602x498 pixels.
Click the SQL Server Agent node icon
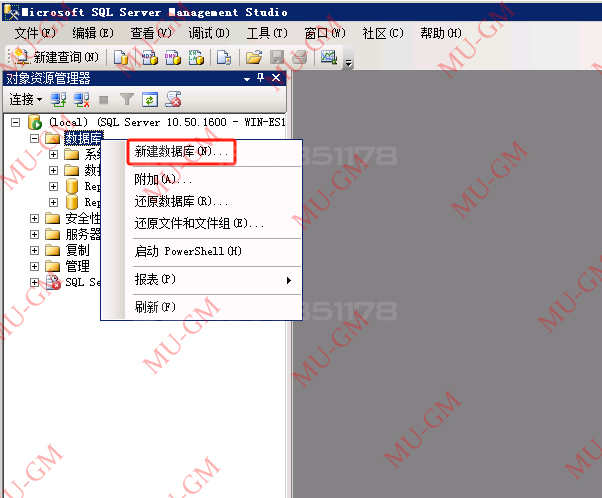click(x=53, y=282)
